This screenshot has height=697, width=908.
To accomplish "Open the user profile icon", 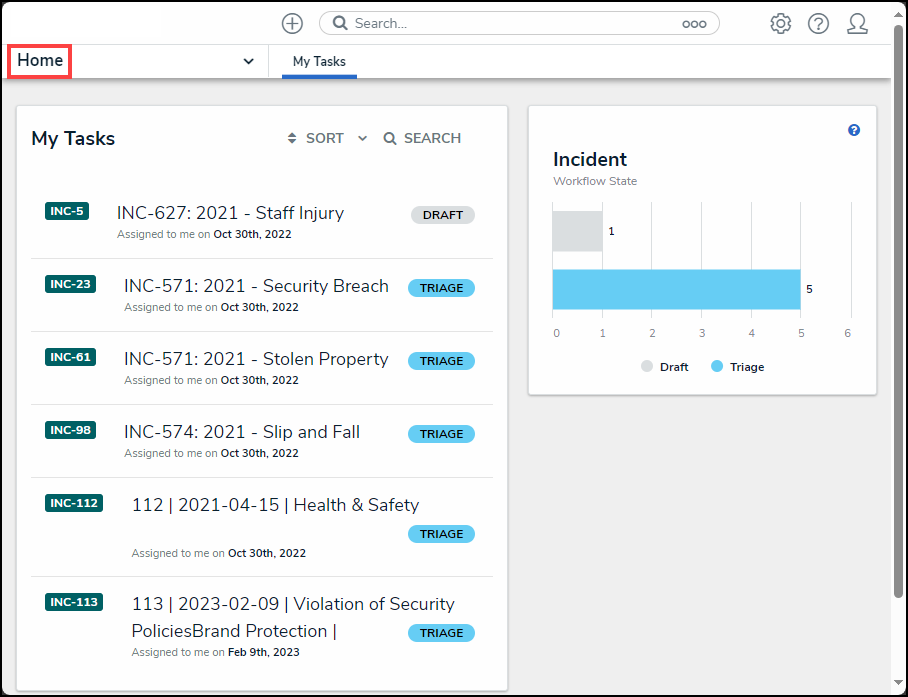I will [x=857, y=23].
